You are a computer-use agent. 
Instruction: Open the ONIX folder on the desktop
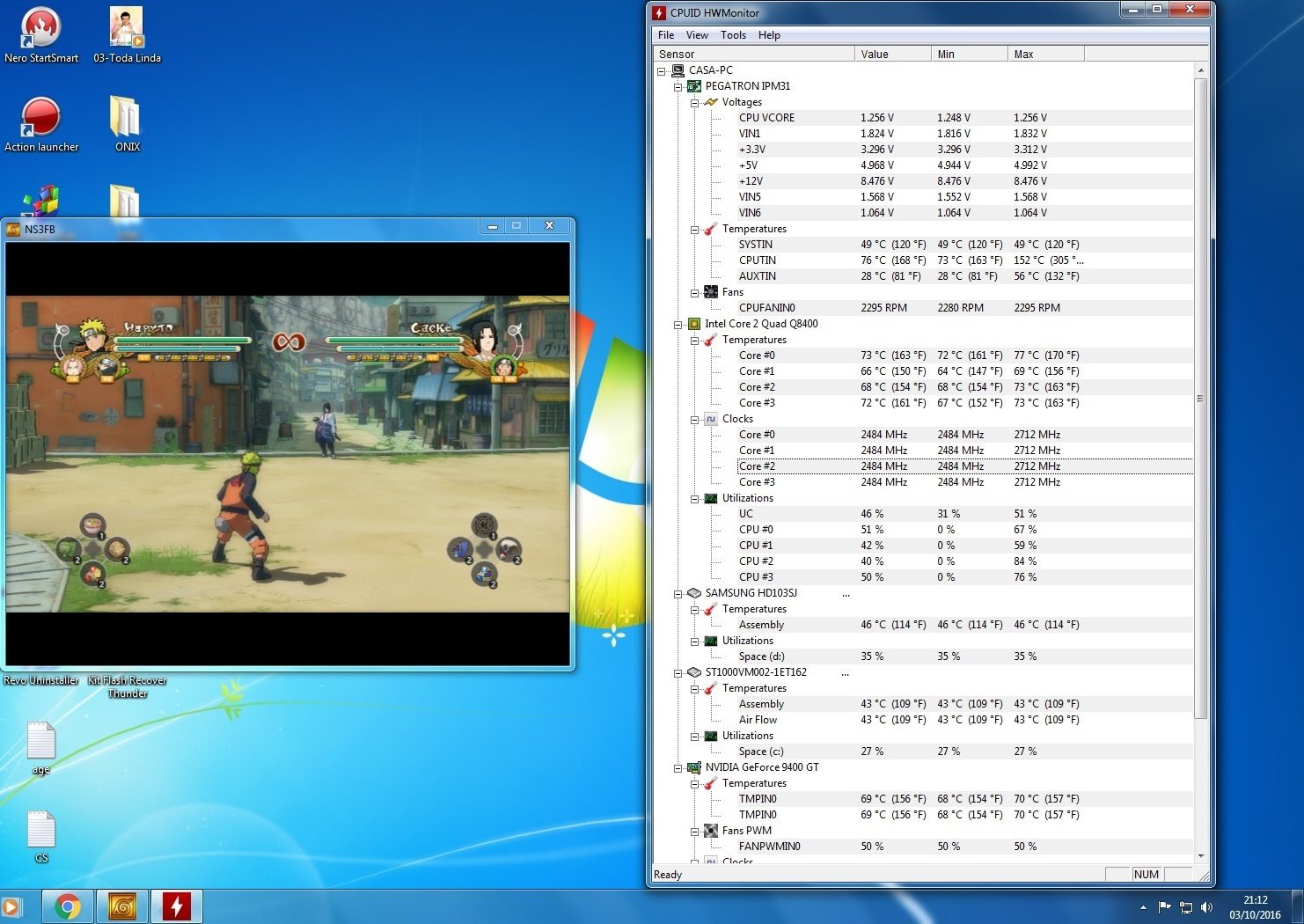pos(127,124)
